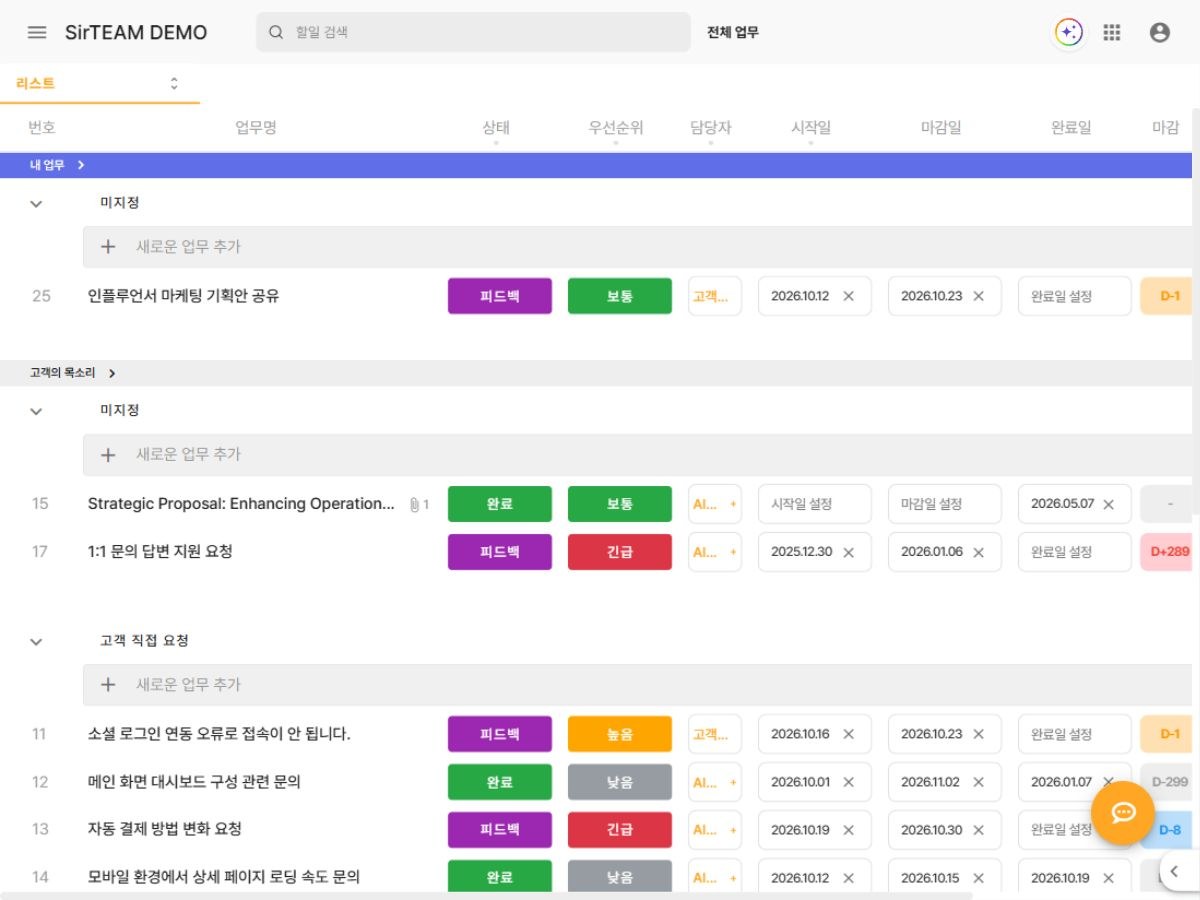Viewport: 1200px width, 900px height.
Task: Open the colorful AI assistant icon
Action: pos(1068,32)
